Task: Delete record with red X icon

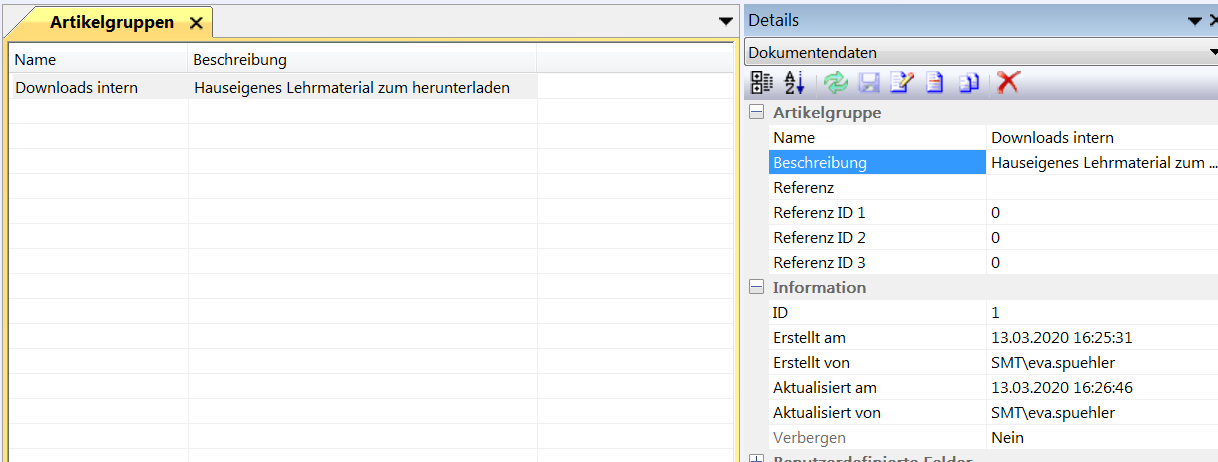Action: pyautogui.click(x=1008, y=84)
